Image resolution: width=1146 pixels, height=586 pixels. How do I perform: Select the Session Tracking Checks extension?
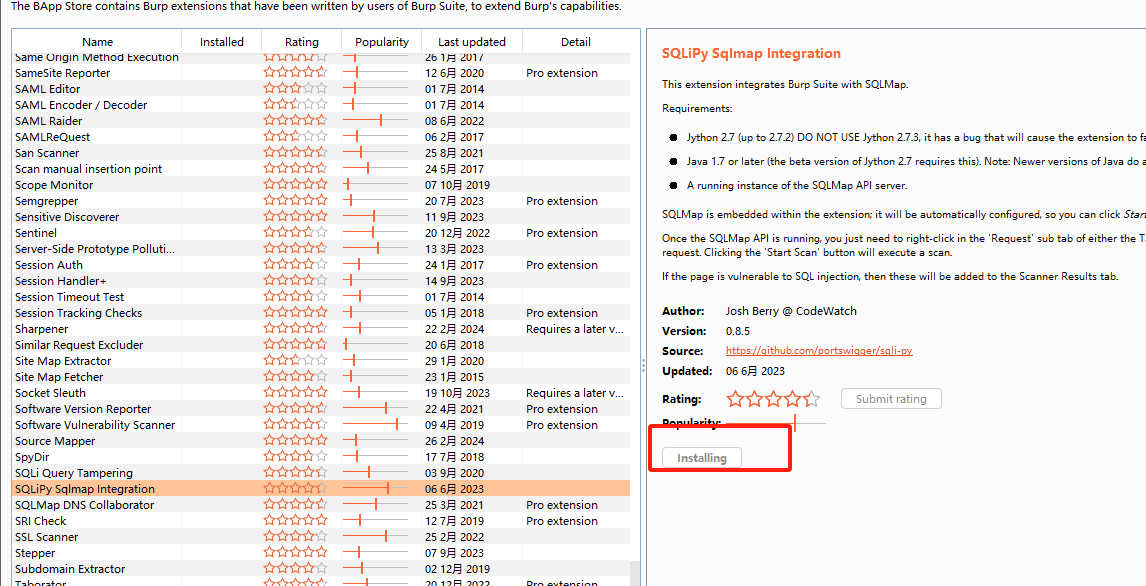tap(322, 313)
